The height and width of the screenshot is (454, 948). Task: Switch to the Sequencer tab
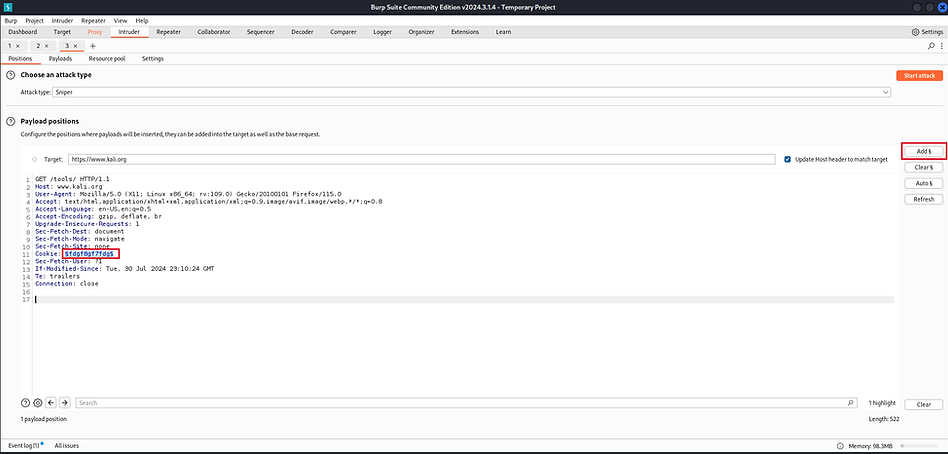point(261,32)
